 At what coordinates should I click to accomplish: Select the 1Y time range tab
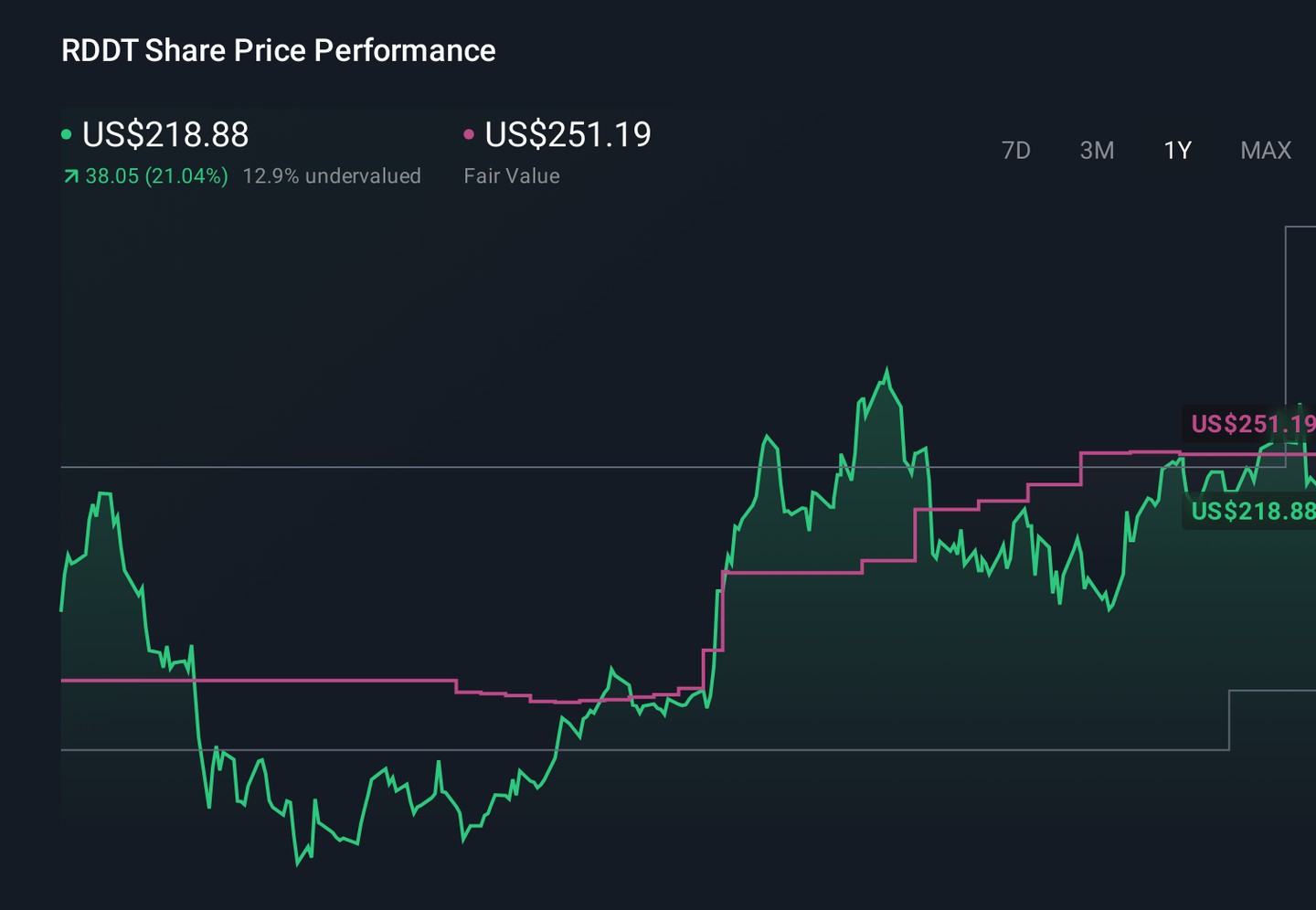point(1177,150)
